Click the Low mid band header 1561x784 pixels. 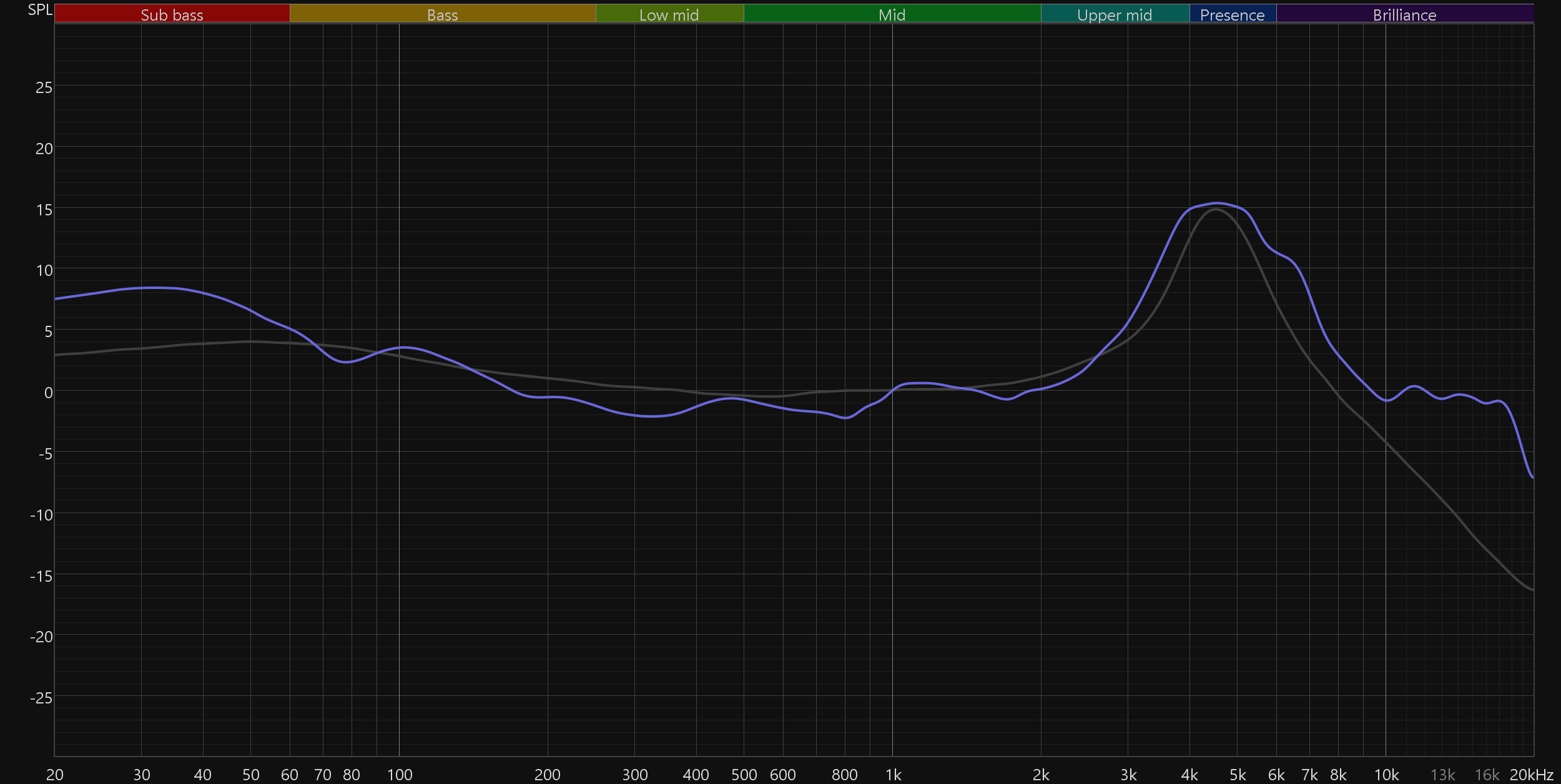(x=669, y=14)
